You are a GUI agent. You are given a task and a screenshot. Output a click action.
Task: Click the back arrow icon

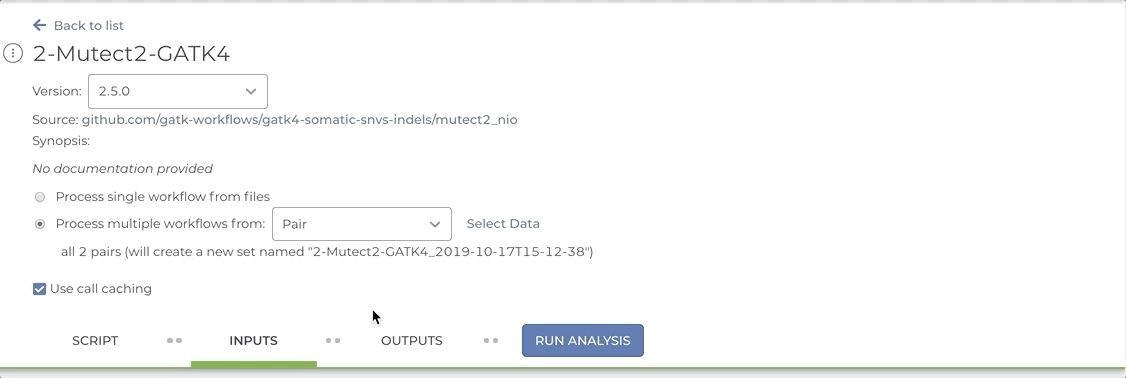tap(39, 25)
